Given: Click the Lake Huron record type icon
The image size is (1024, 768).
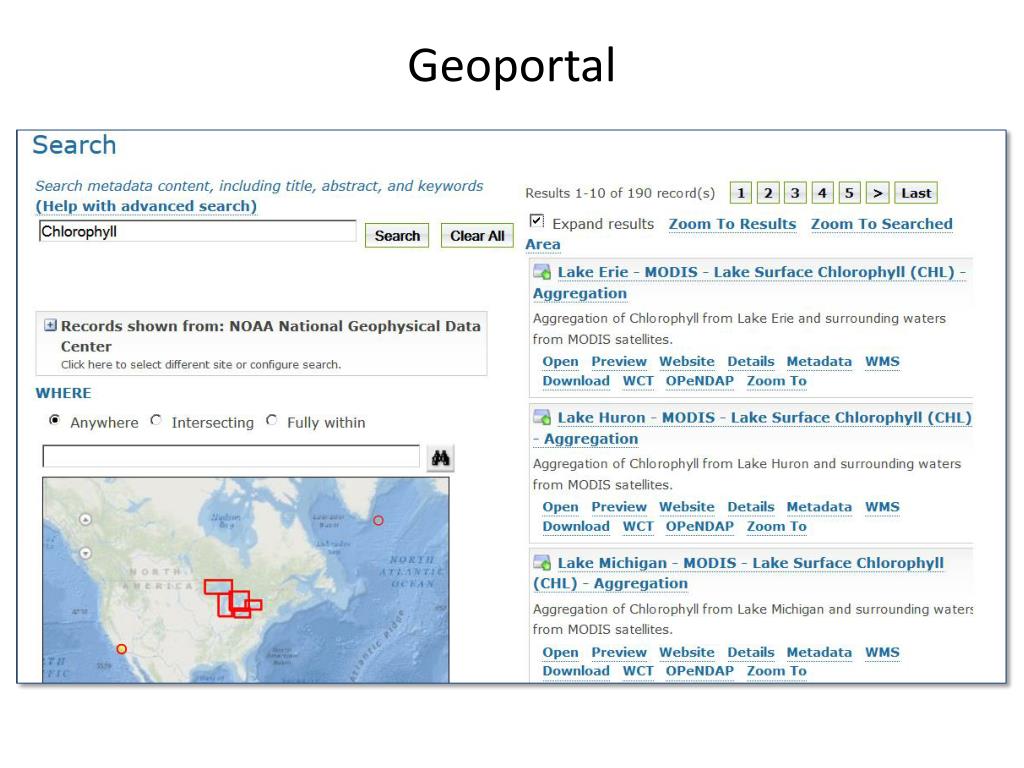Looking at the screenshot, I should click(x=542, y=417).
